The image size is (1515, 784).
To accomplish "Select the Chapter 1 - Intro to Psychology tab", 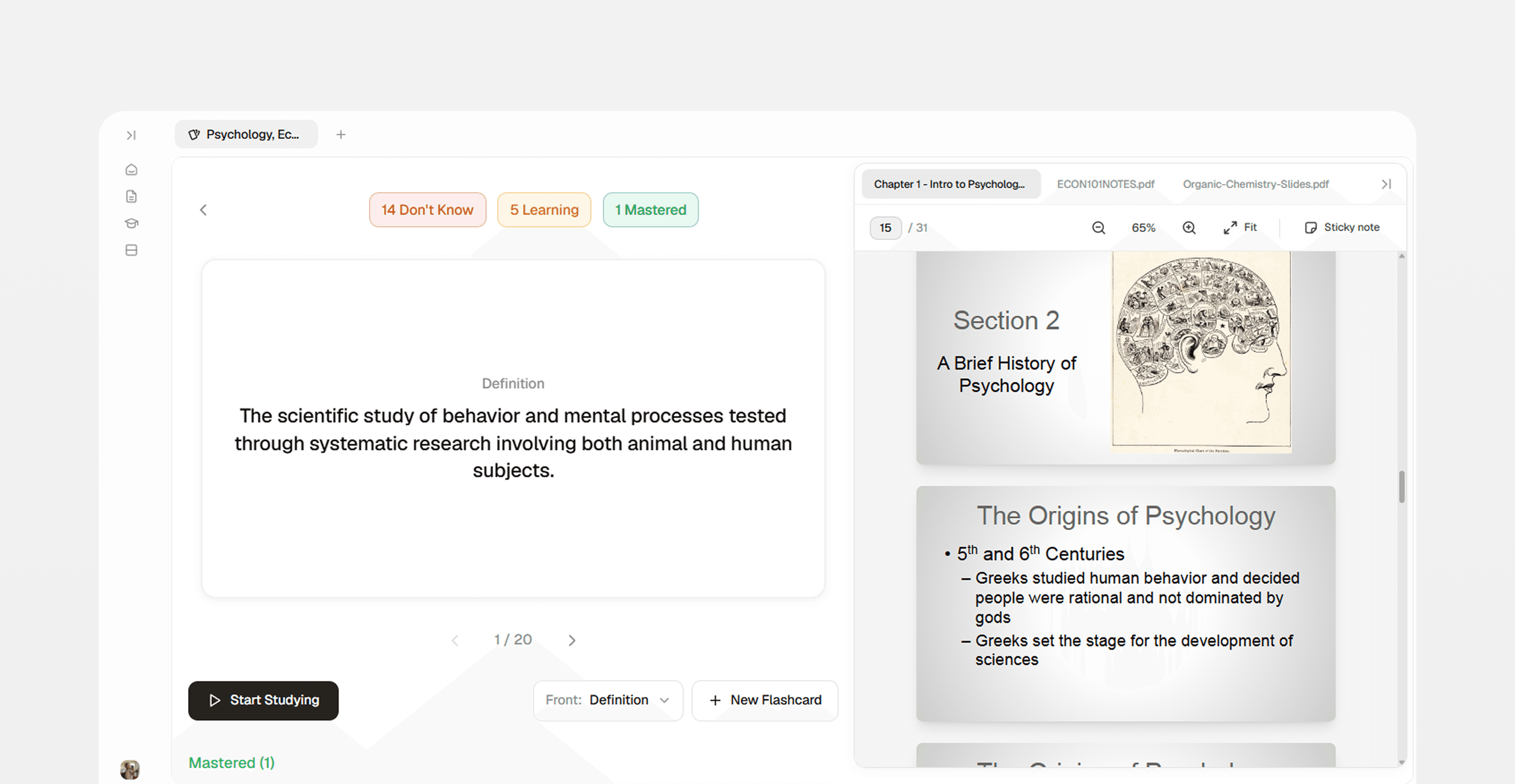I will pyautogui.click(x=951, y=184).
